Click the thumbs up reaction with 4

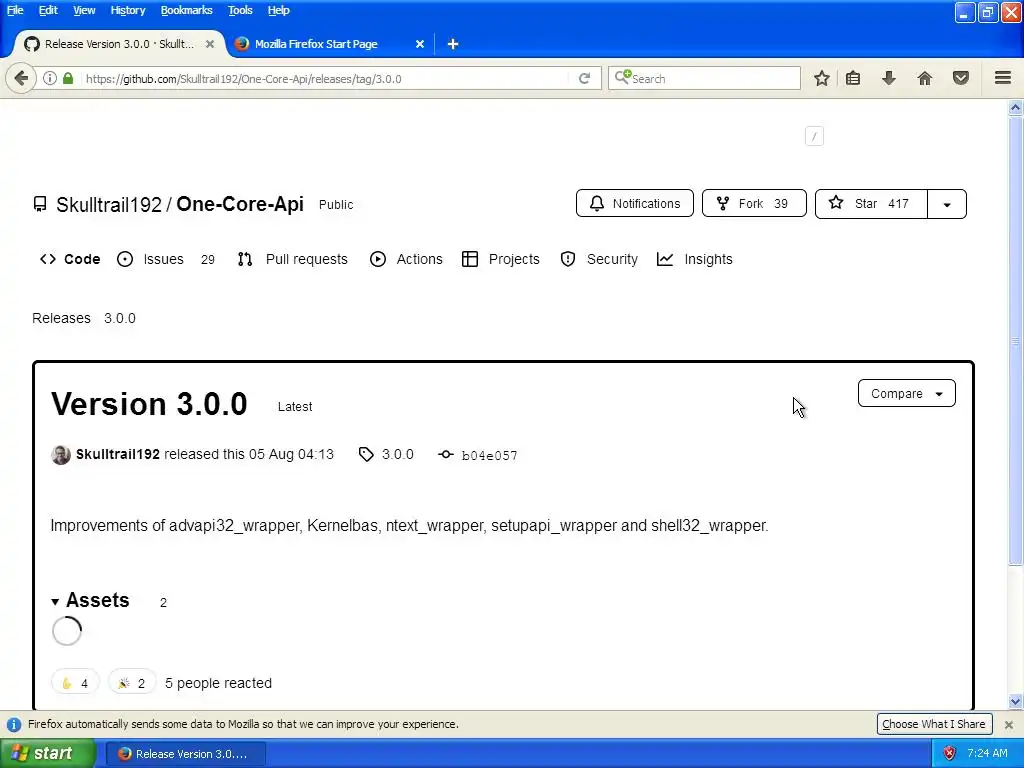(74, 683)
